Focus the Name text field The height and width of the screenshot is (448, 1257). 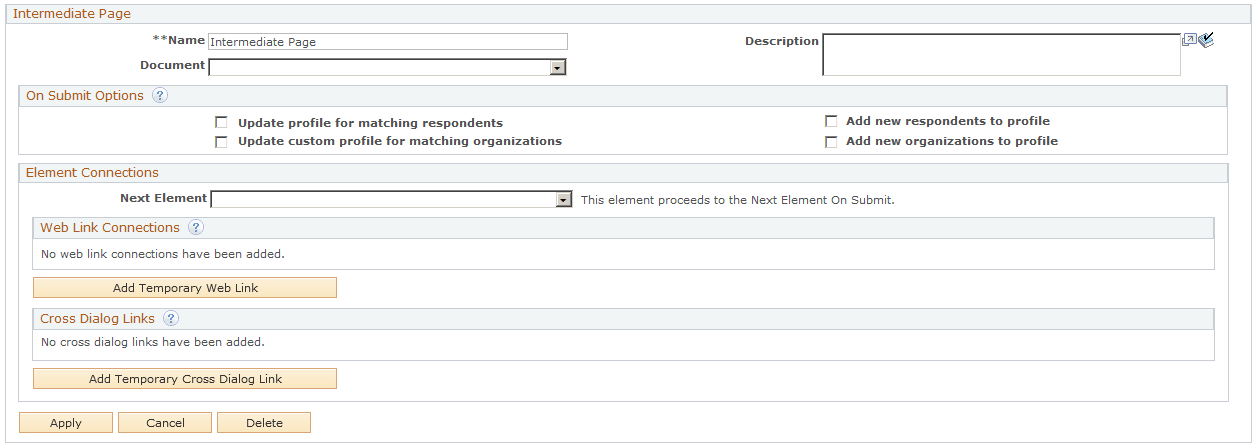[388, 42]
